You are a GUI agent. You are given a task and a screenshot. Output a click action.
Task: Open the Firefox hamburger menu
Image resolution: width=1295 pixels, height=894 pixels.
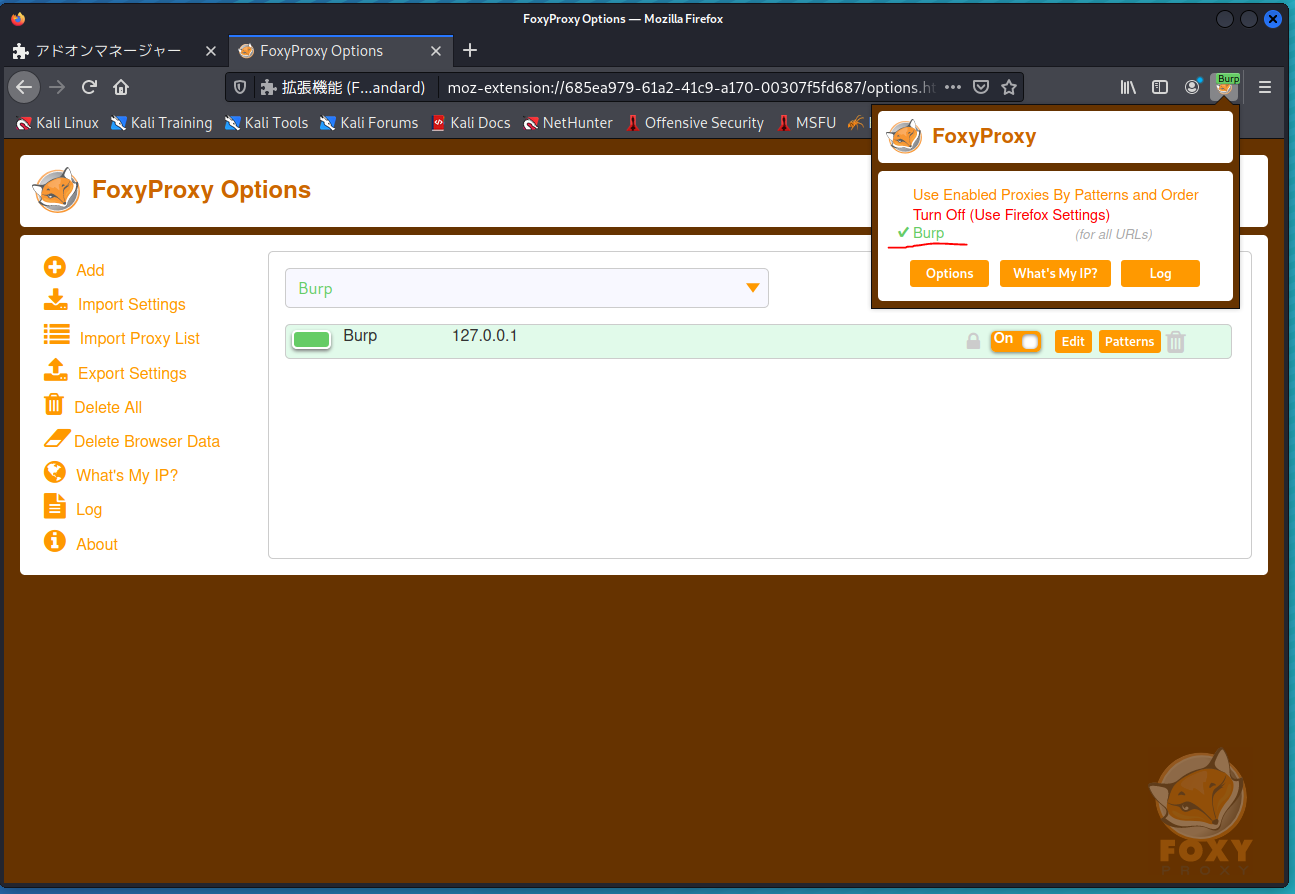1265,87
